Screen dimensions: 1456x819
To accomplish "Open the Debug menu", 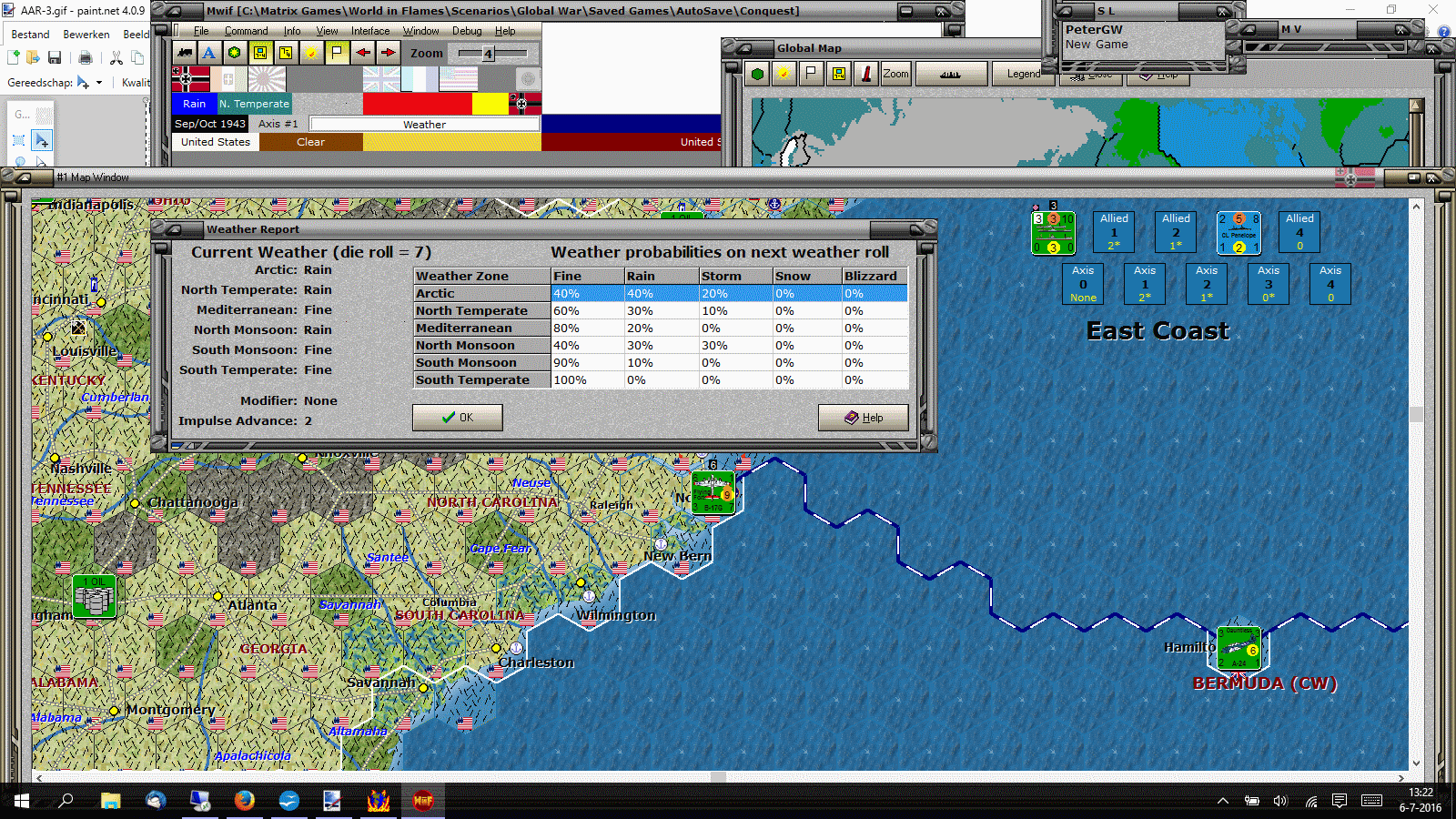I will [467, 31].
